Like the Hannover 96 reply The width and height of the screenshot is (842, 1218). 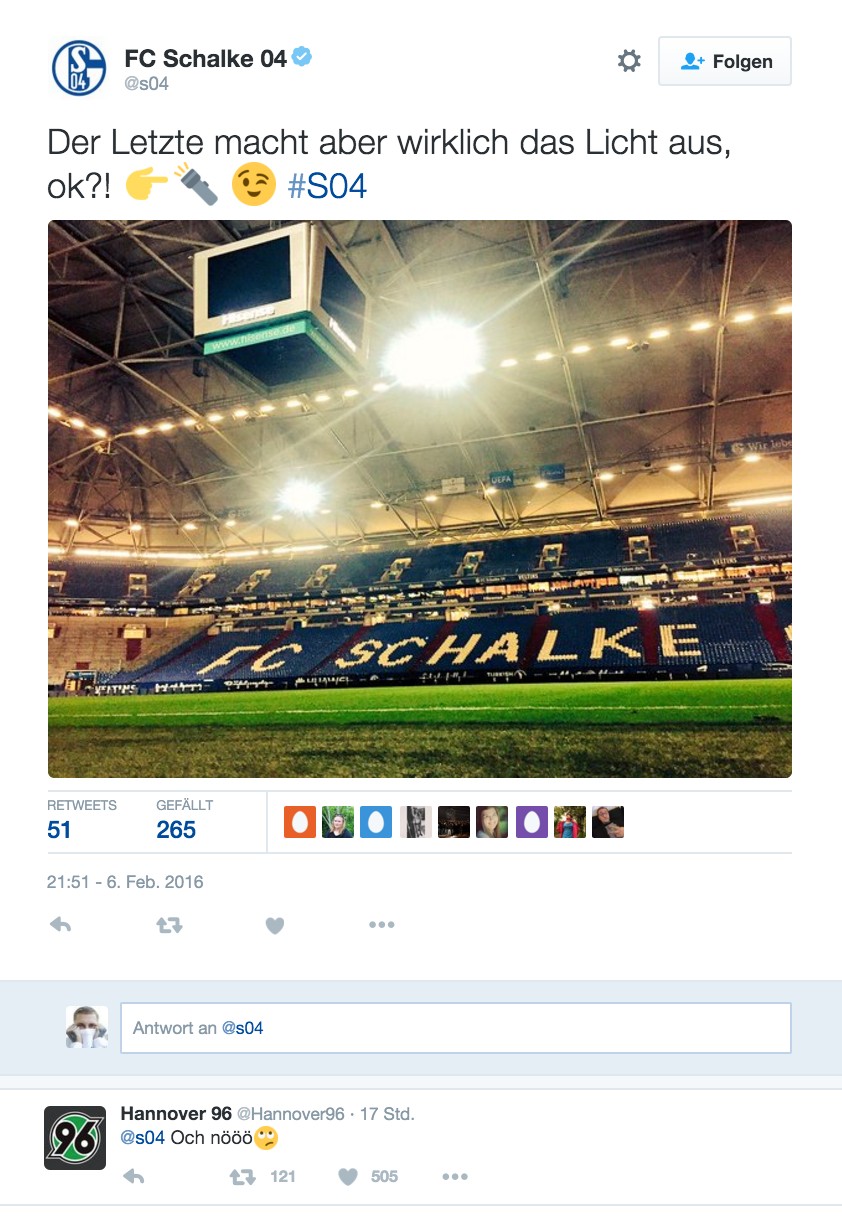pyautogui.click(x=348, y=1177)
